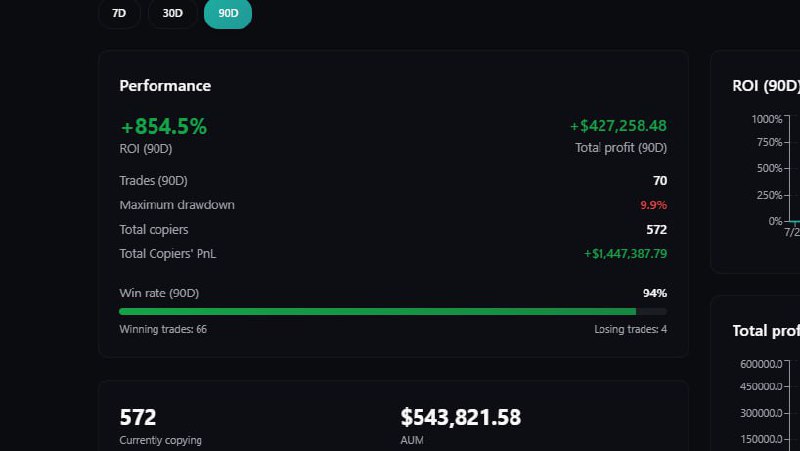Click the 600000.0 axis label on profit chart

[x=761, y=364]
